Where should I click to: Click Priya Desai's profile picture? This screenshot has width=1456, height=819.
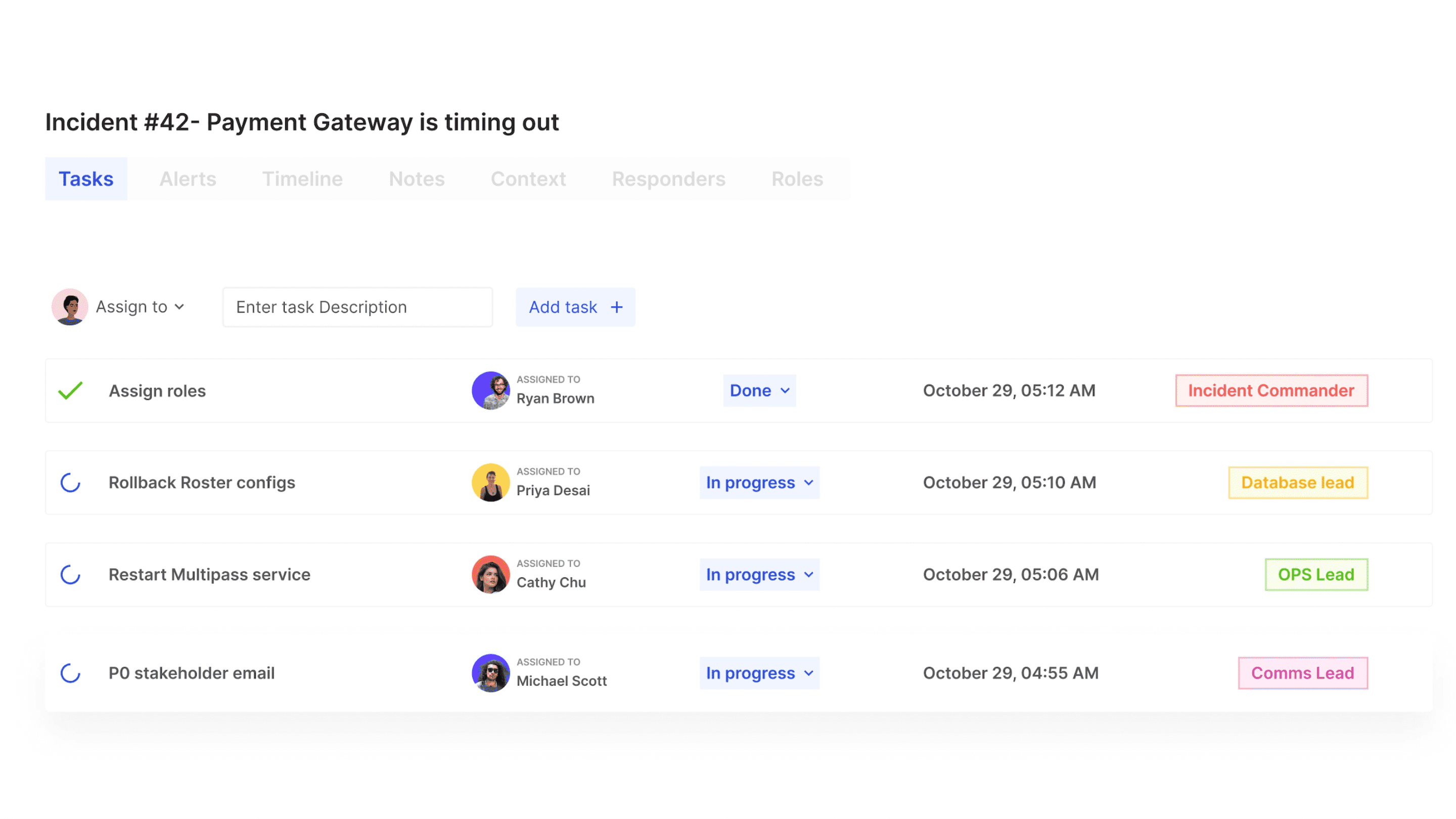[x=490, y=483]
